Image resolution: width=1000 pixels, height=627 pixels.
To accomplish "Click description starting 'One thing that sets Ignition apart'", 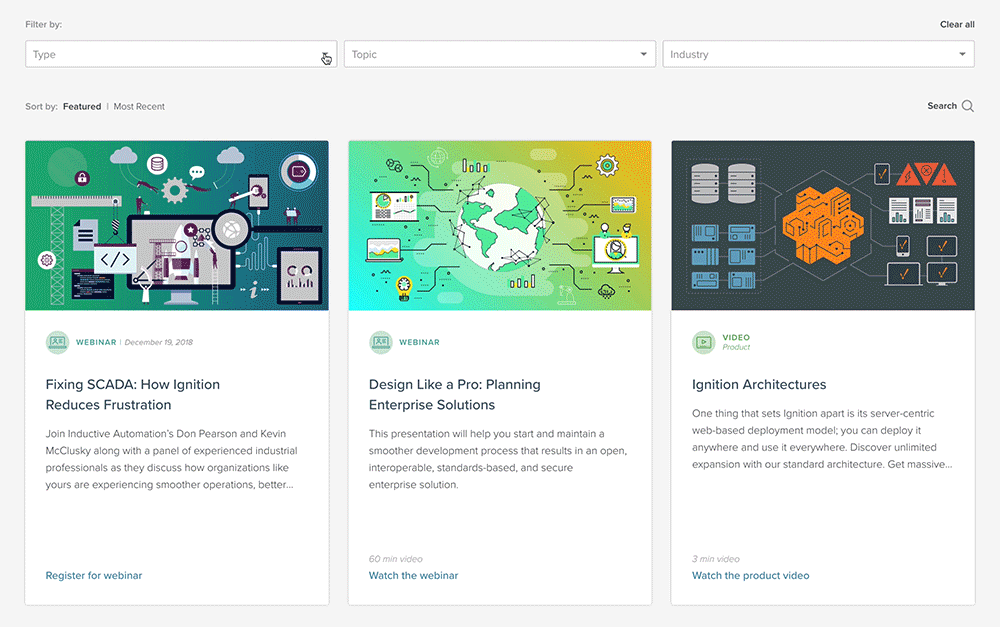I will coord(822,439).
